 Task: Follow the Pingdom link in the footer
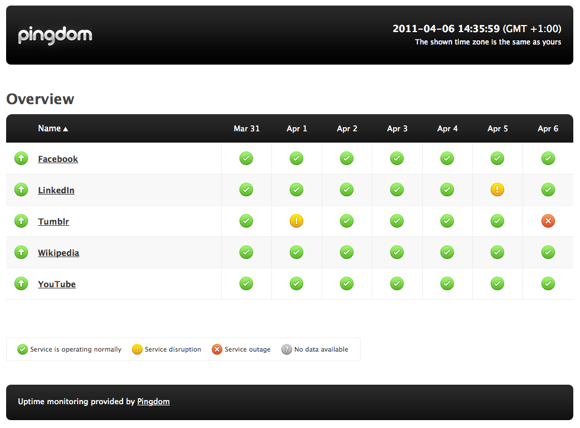pos(154,402)
